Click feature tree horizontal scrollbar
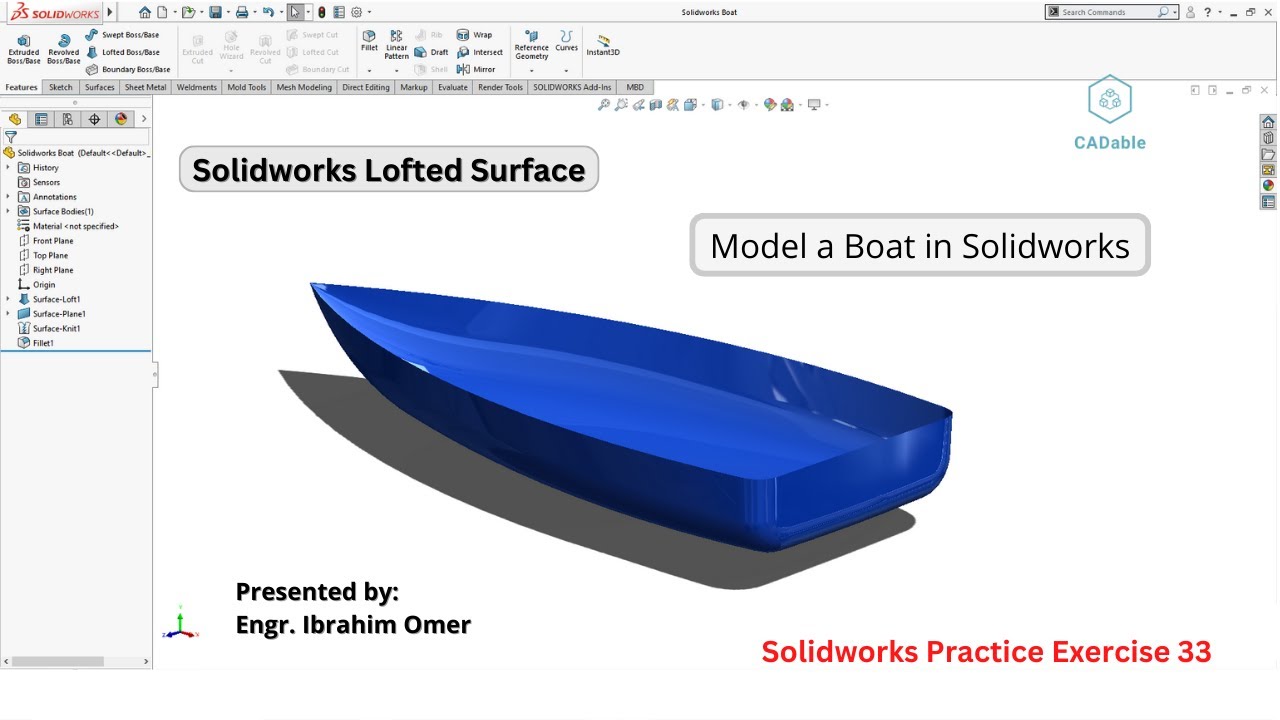Viewport: 1280px width, 720px height. (x=58, y=661)
